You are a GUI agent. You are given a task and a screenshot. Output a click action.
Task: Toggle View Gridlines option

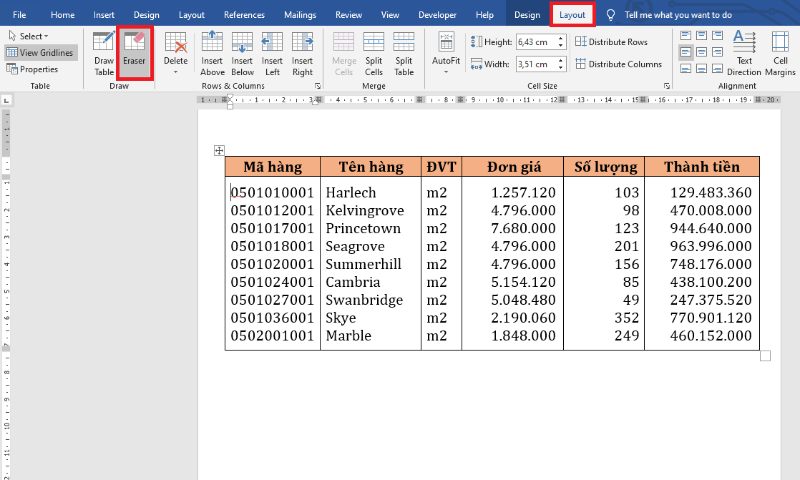click(x=41, y=53)
